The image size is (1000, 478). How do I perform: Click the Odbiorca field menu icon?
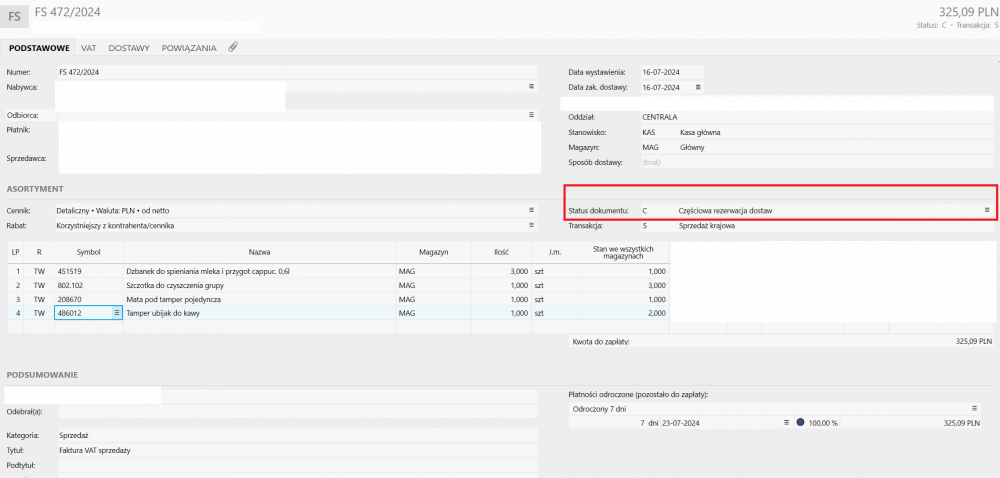tap(532, 115)
